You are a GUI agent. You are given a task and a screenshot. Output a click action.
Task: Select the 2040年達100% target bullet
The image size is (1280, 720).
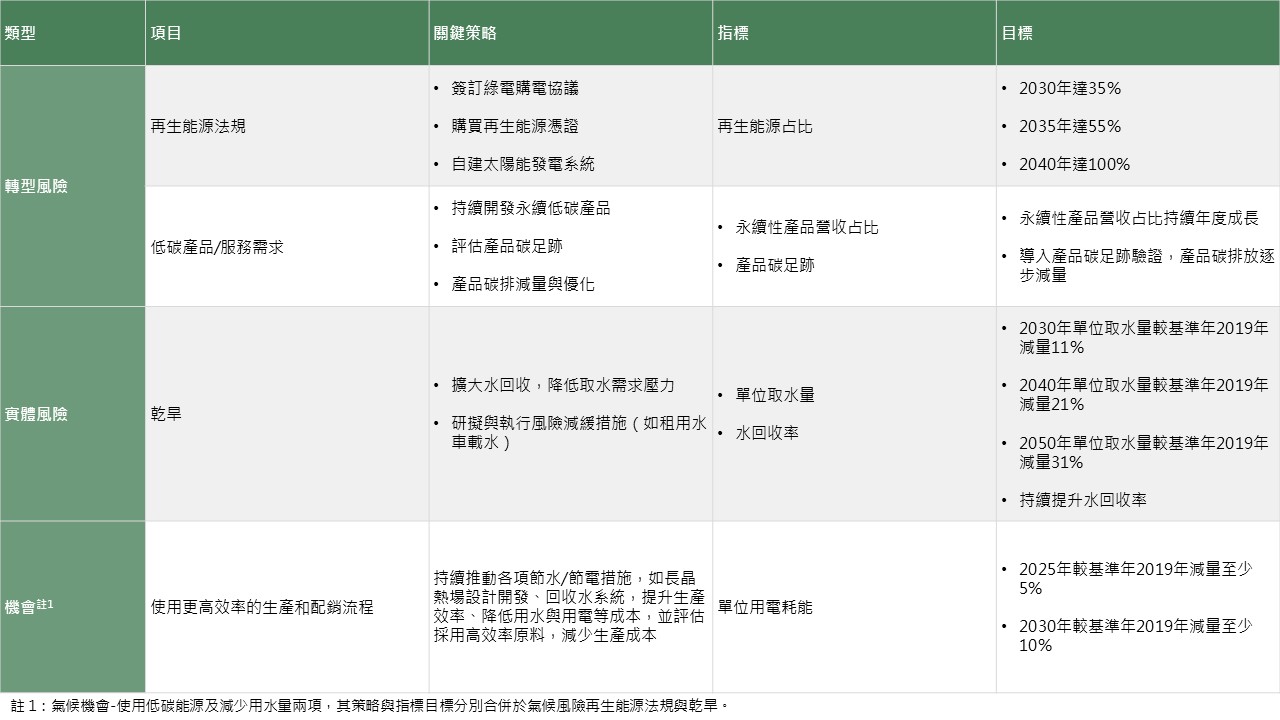click(x=1069, y=164)
